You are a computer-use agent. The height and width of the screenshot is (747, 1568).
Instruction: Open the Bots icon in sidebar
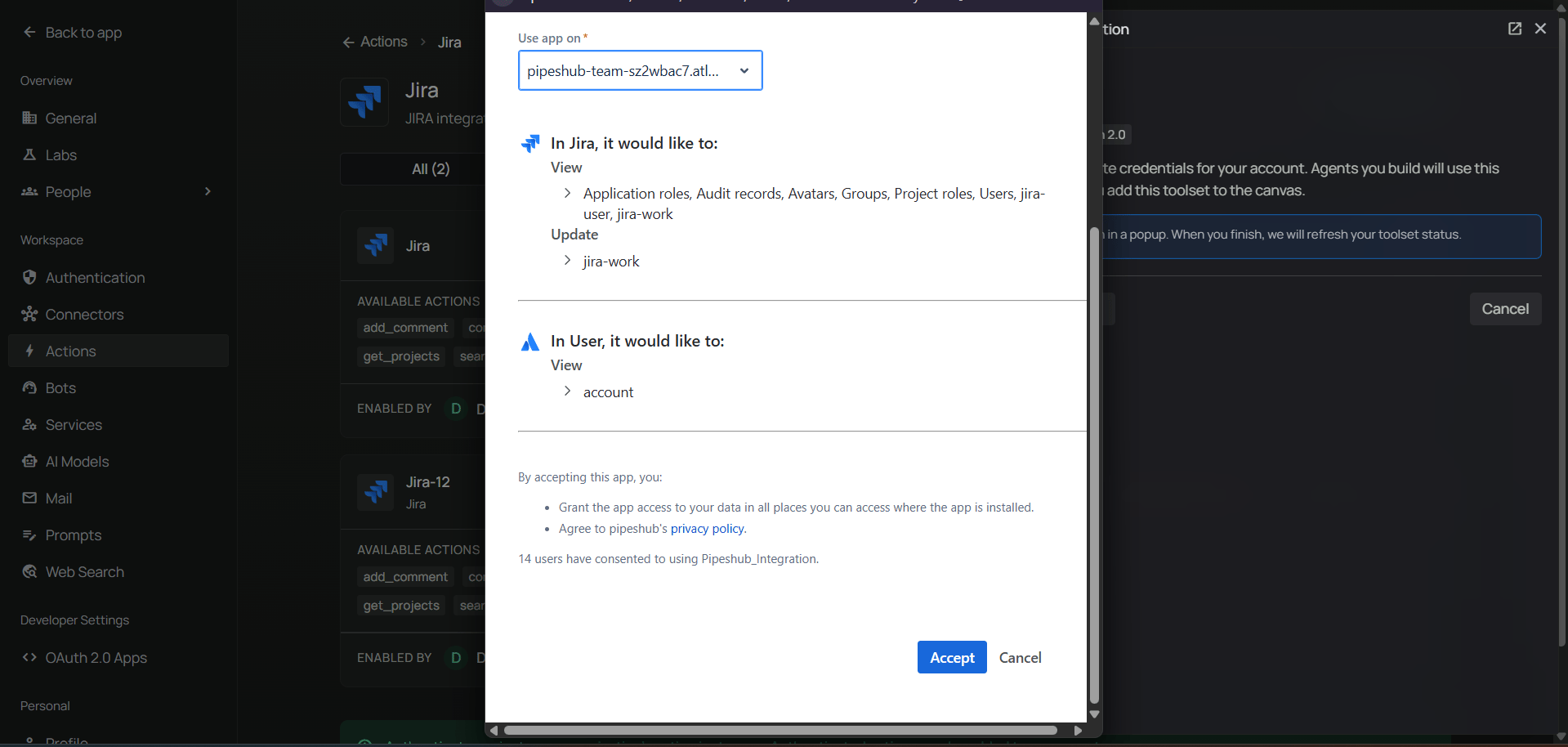29,387
